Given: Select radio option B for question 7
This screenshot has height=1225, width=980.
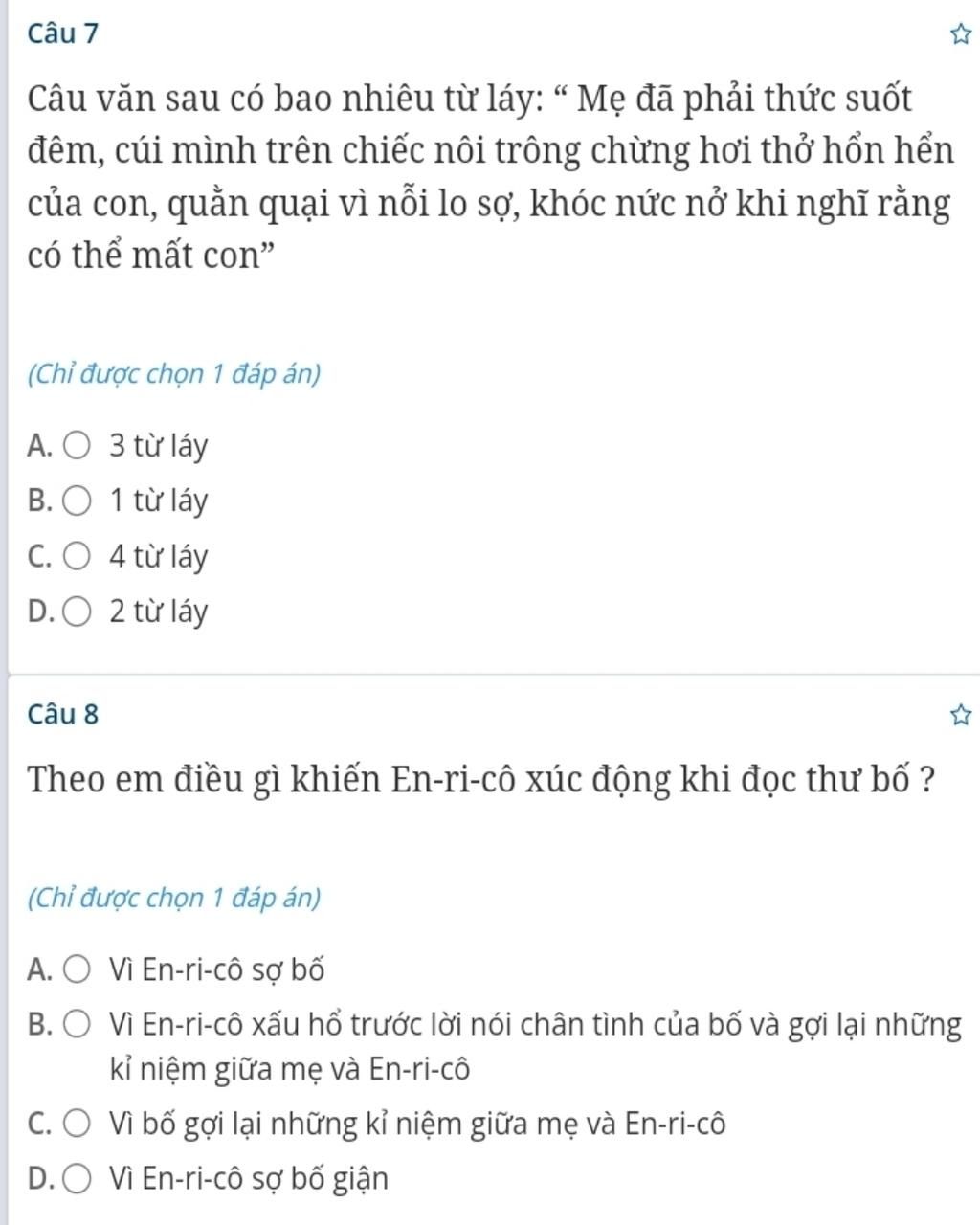Looking at the screenshot, I should click(78, 501).
